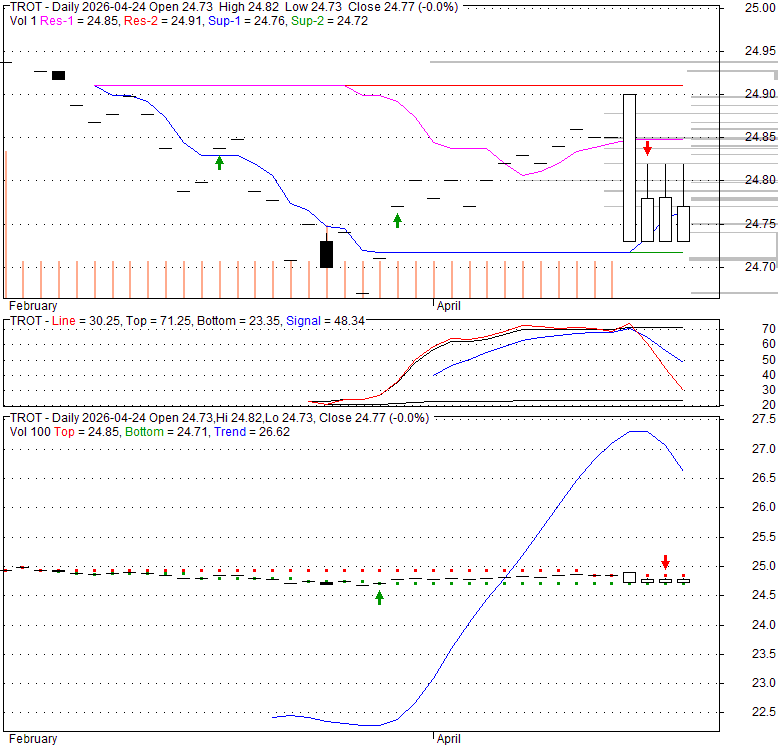Click the 24.90 price level on the top axis

(760, 94)
